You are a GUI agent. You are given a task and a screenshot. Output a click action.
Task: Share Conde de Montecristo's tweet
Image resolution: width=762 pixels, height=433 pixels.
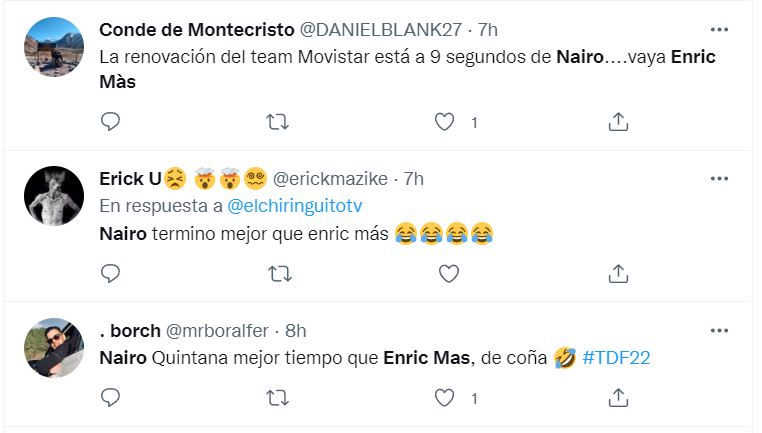click(x=618, y=122)
